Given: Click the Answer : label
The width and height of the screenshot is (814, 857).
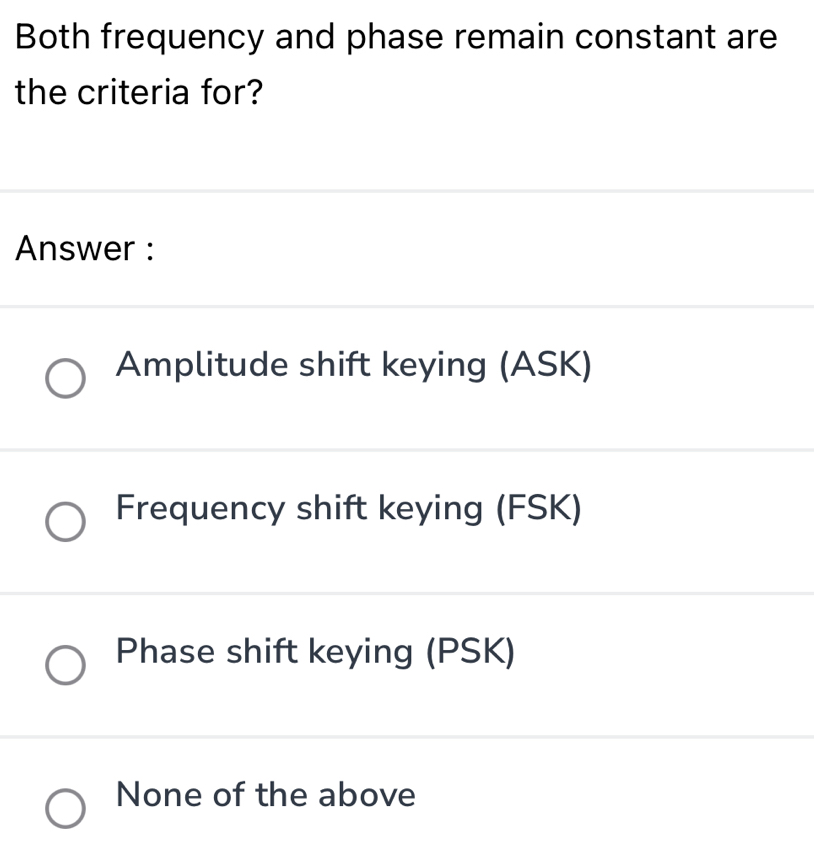Looking at the screenshot, I should click(85, 248).
